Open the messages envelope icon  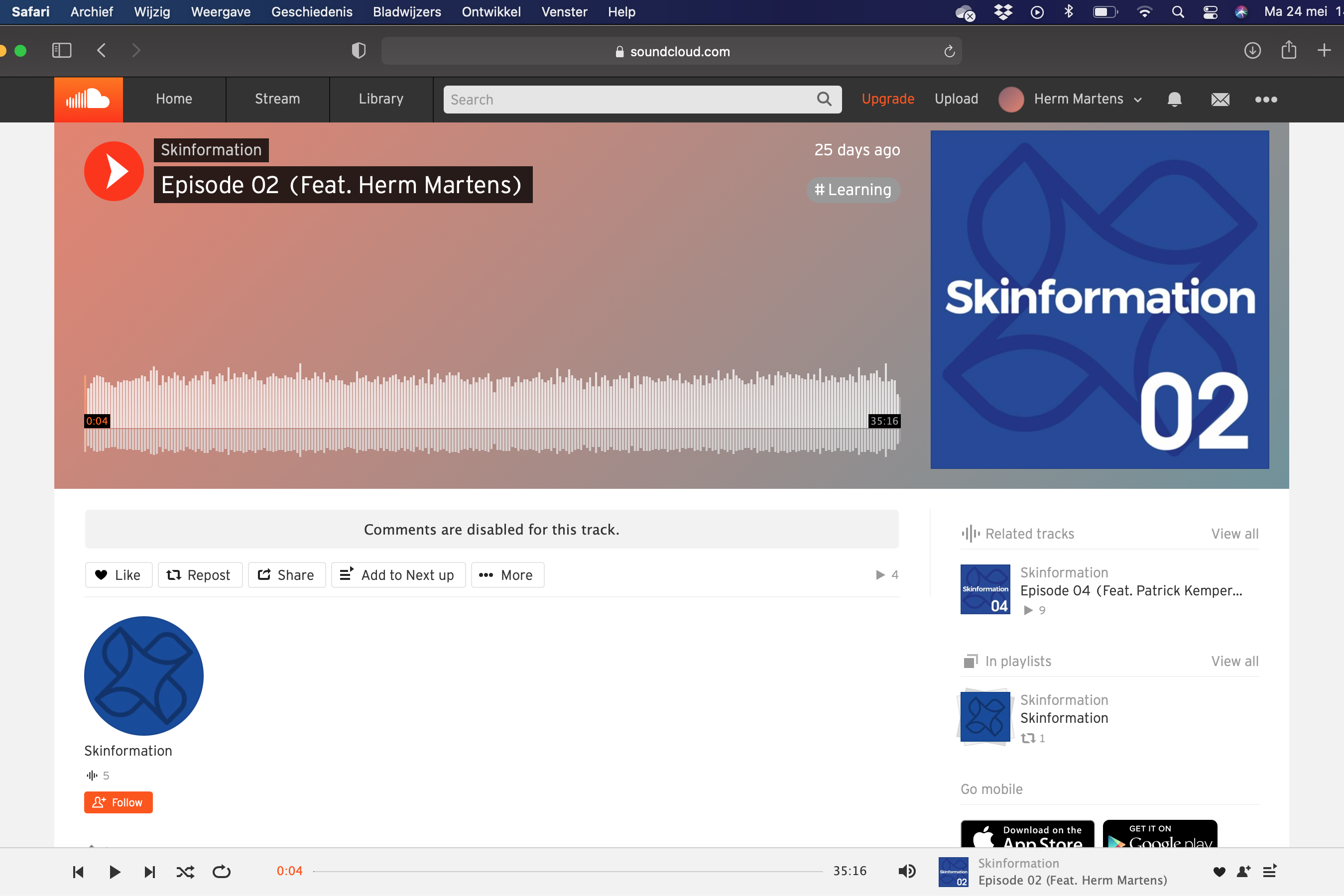(1220, 100)
